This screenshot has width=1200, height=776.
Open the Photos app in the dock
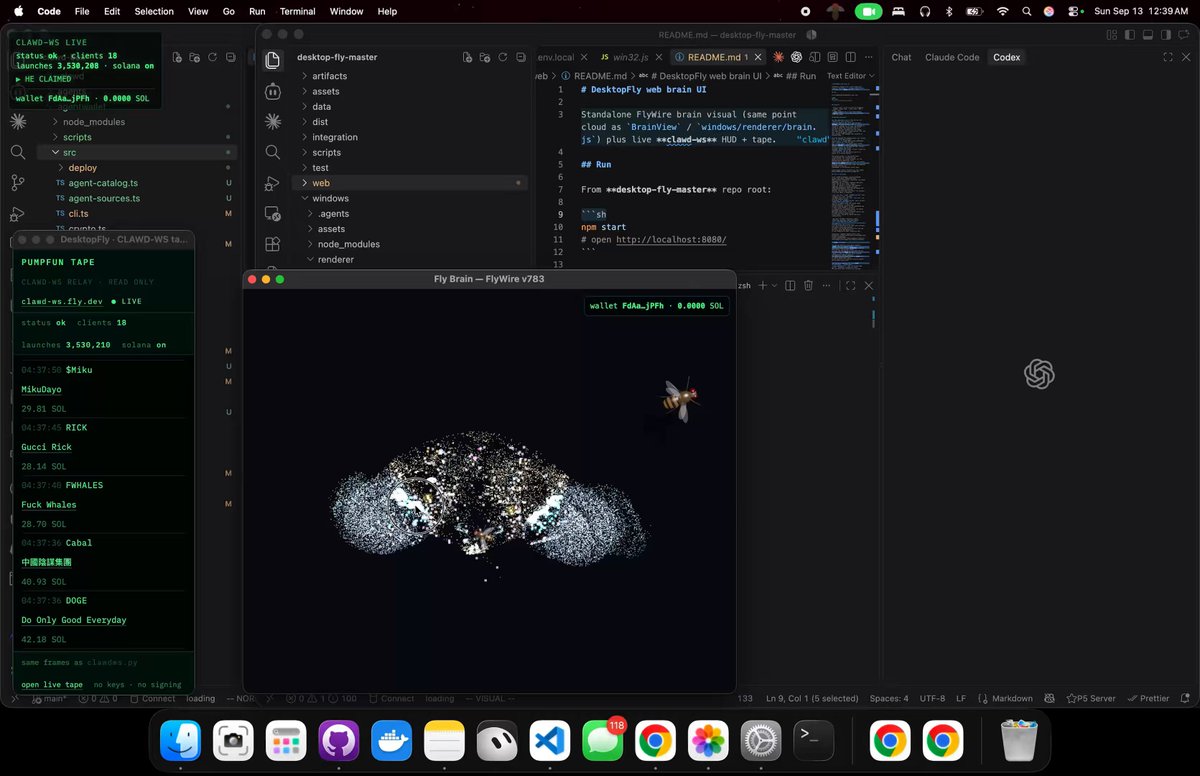(708, 741)
